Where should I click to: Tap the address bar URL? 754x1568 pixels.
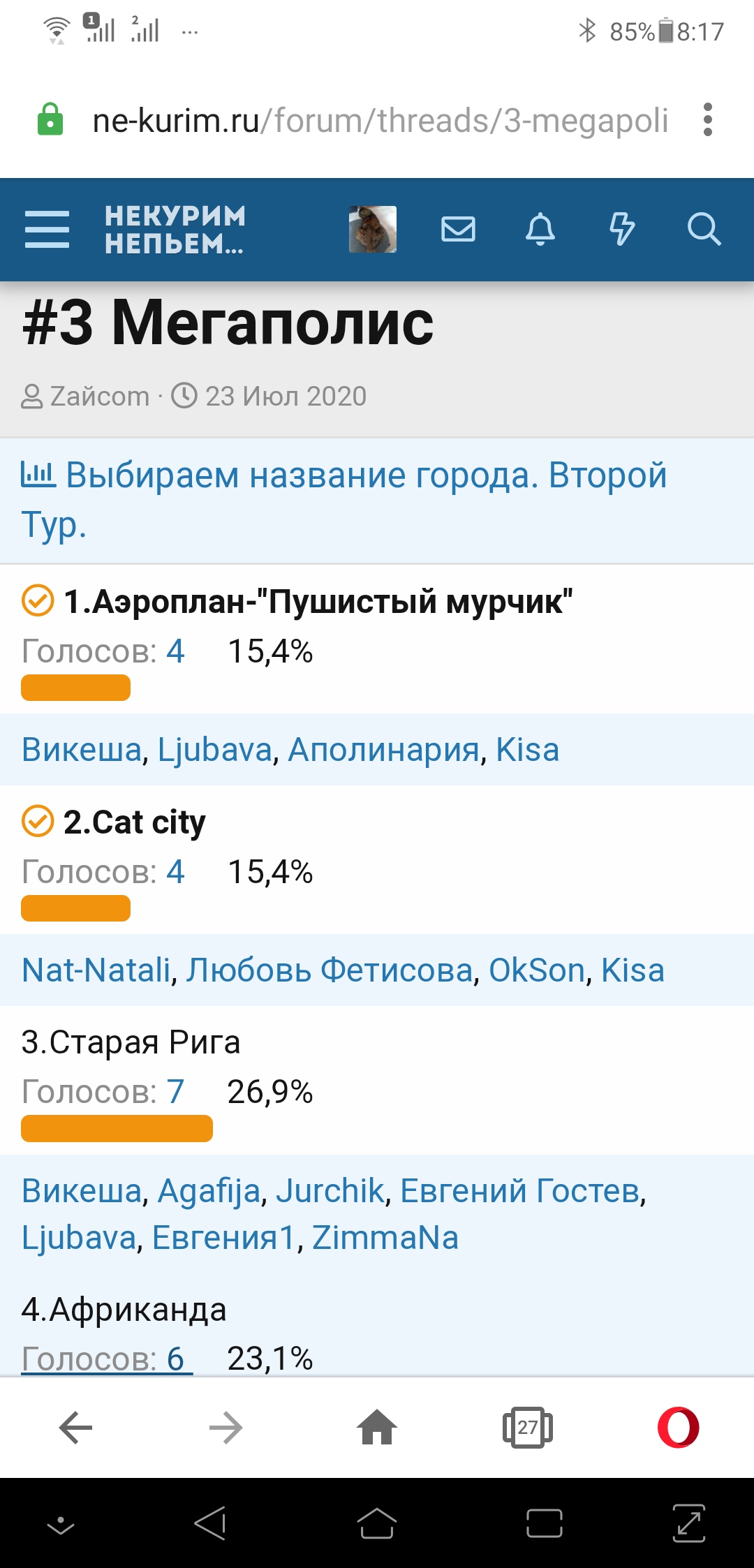[380, 120]
